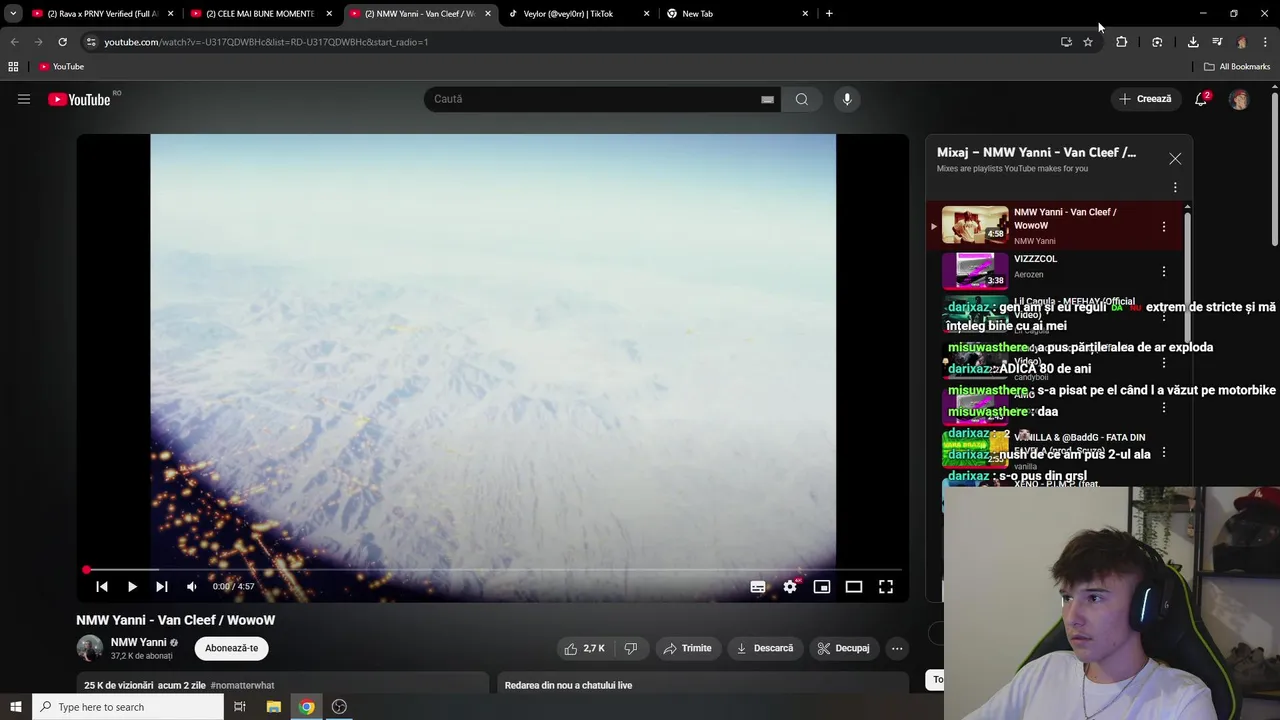Viewport: 1280px width, 720px height.
Task: Open the Chrome profile avatar
Action: (1242, 42)
